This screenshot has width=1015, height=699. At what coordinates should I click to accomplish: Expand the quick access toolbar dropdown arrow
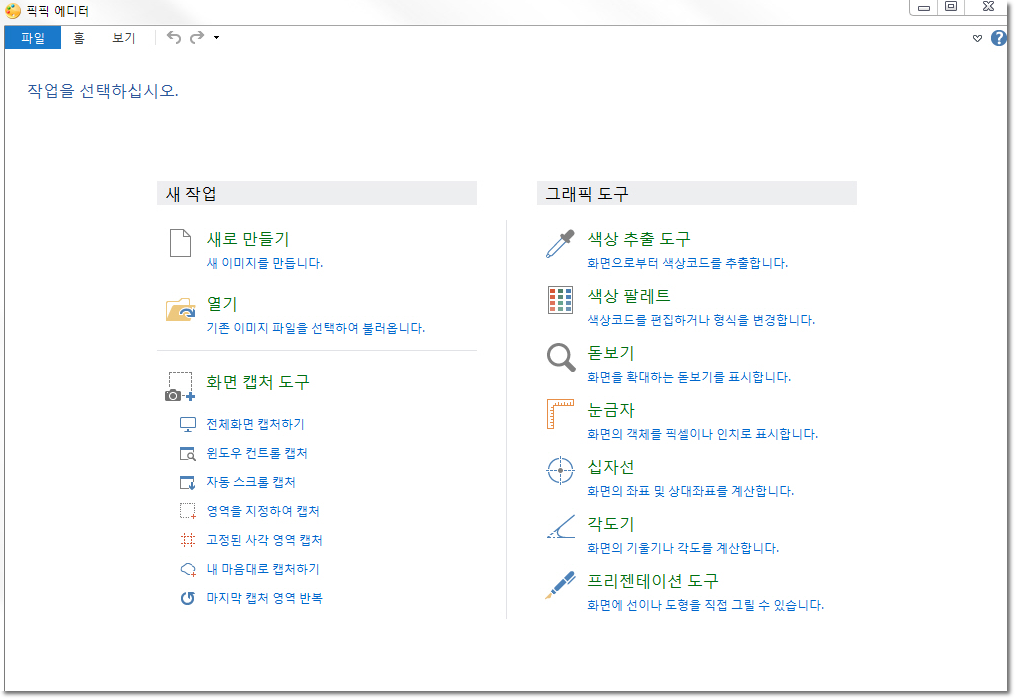click(216, 38)
